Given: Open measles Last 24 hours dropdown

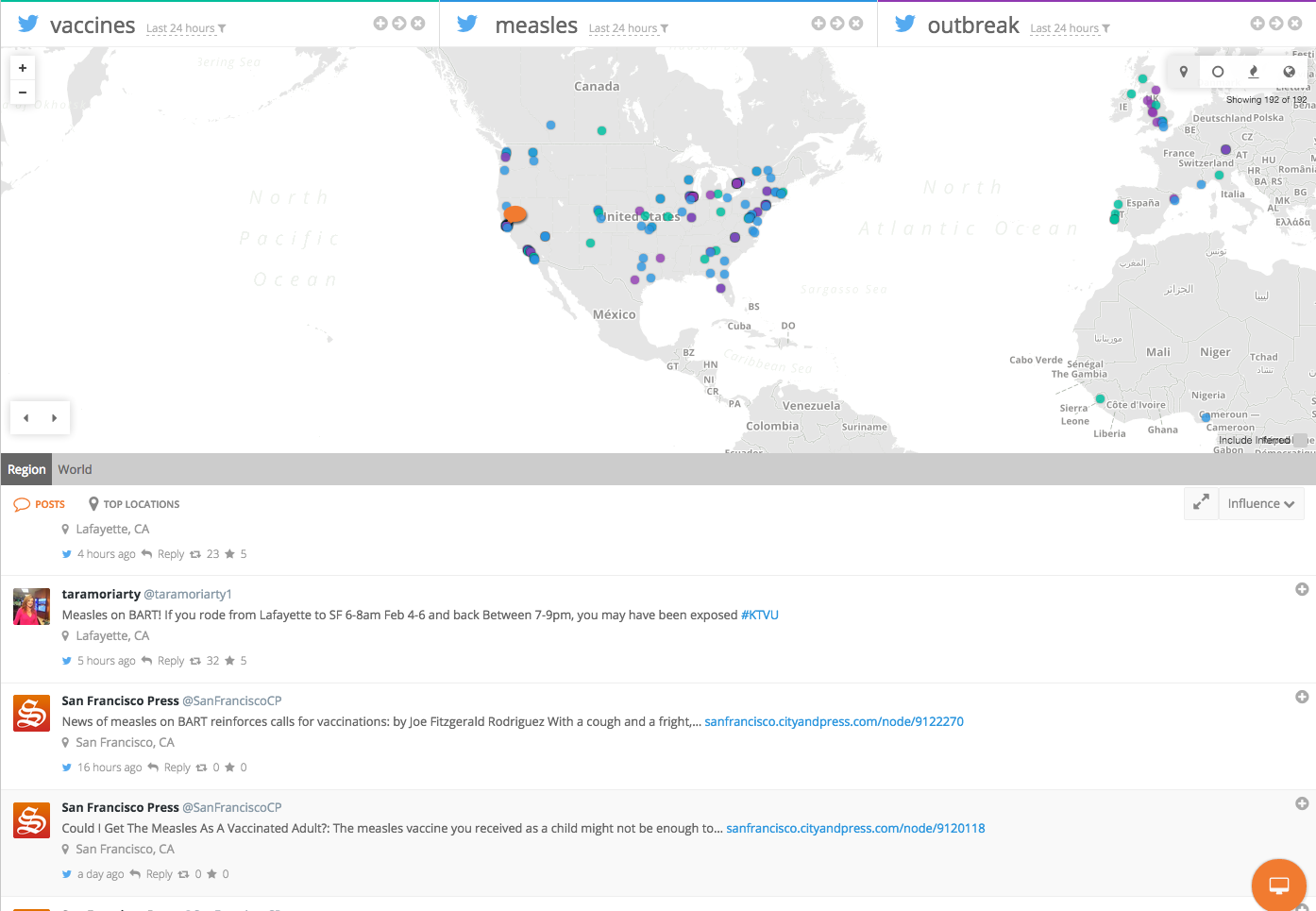Looking at the screenshot, I should pyautogui.click(x=629, y=28).
